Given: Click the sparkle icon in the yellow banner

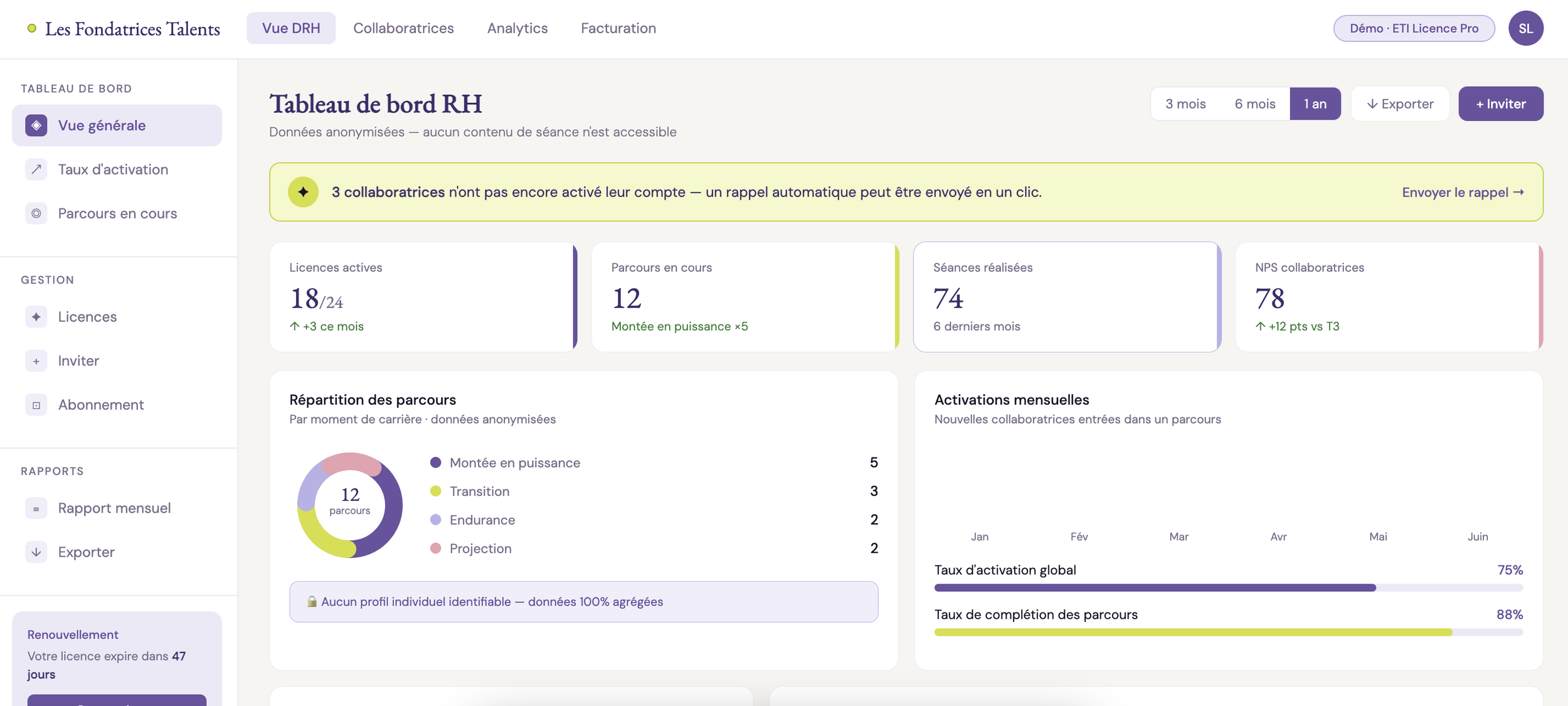Looking at the screenshot, I should point(303,192).
